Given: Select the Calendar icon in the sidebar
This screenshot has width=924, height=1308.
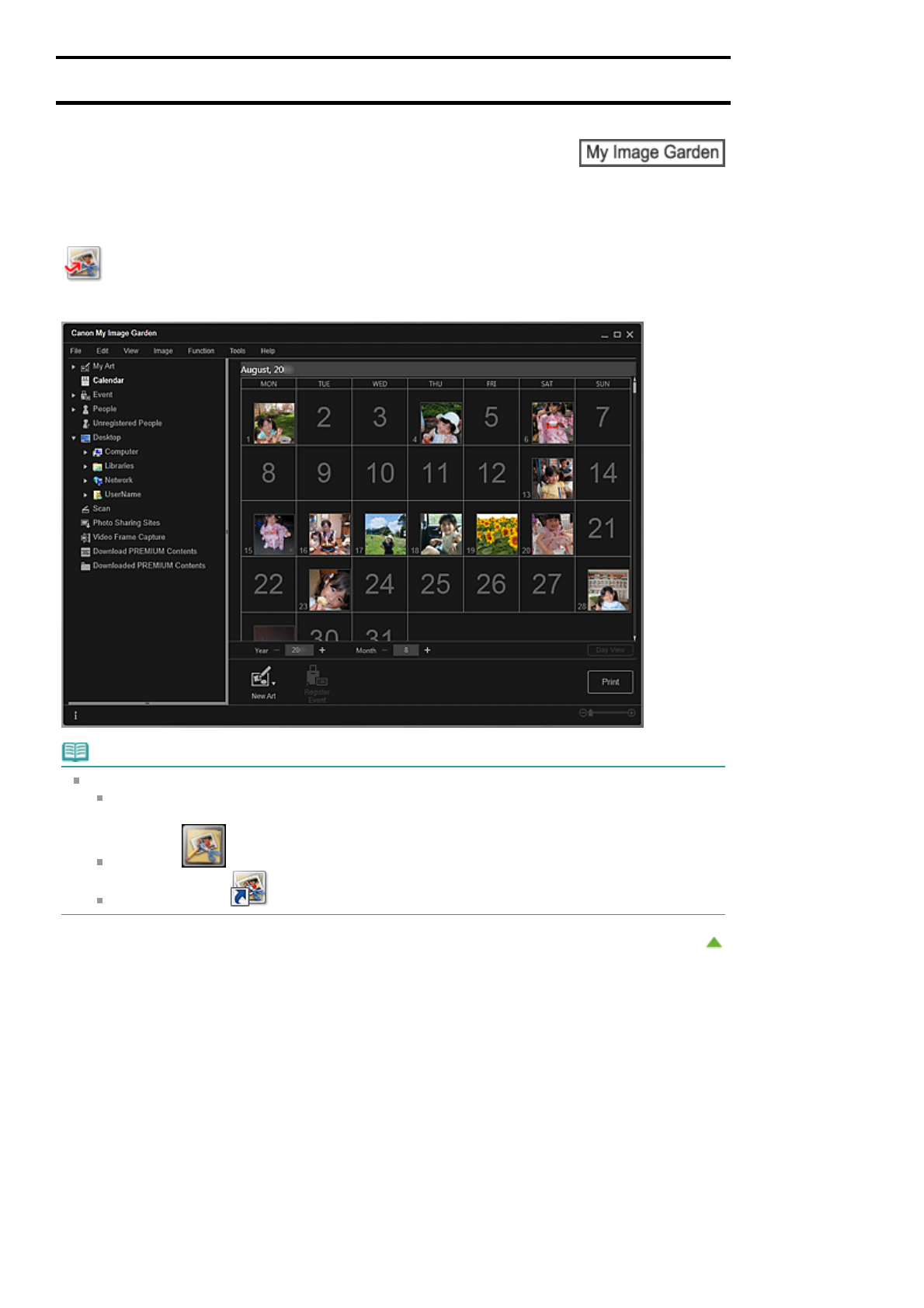Looking at the screenshot, I should click(x=85, y=381).
